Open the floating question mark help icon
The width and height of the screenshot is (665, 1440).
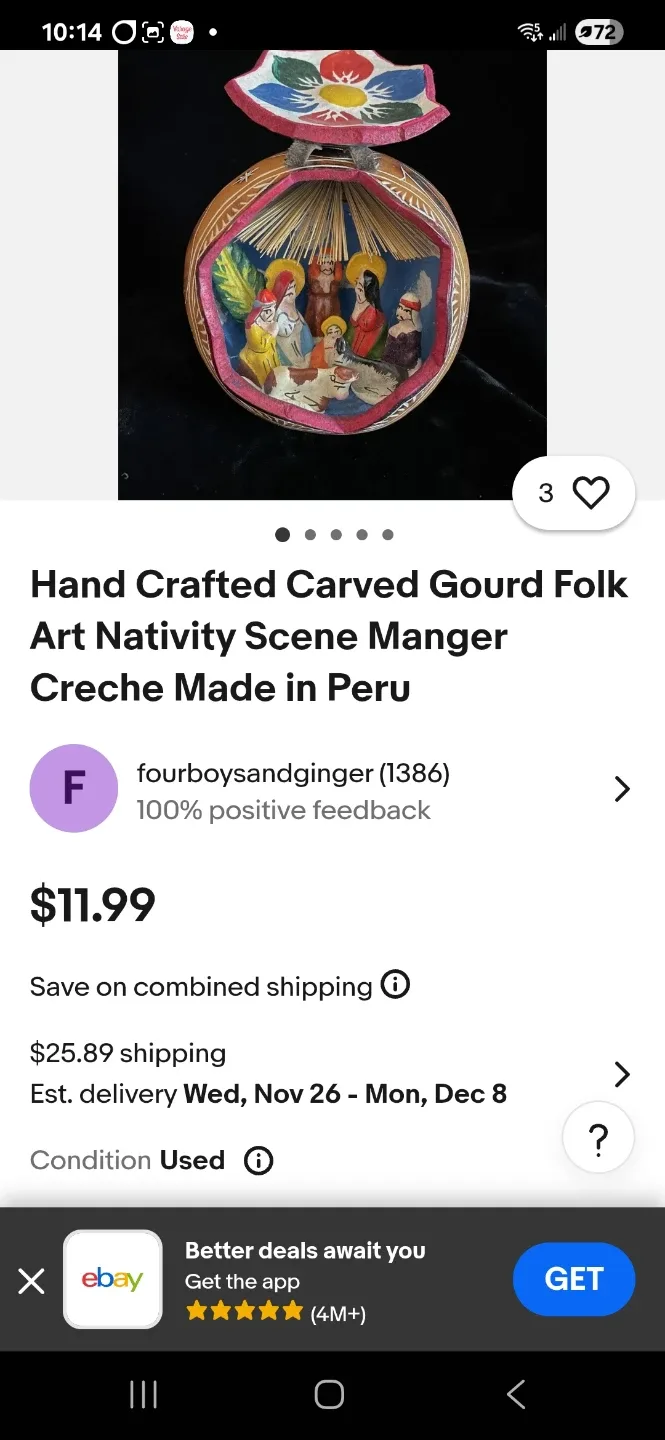(598, 1137)
